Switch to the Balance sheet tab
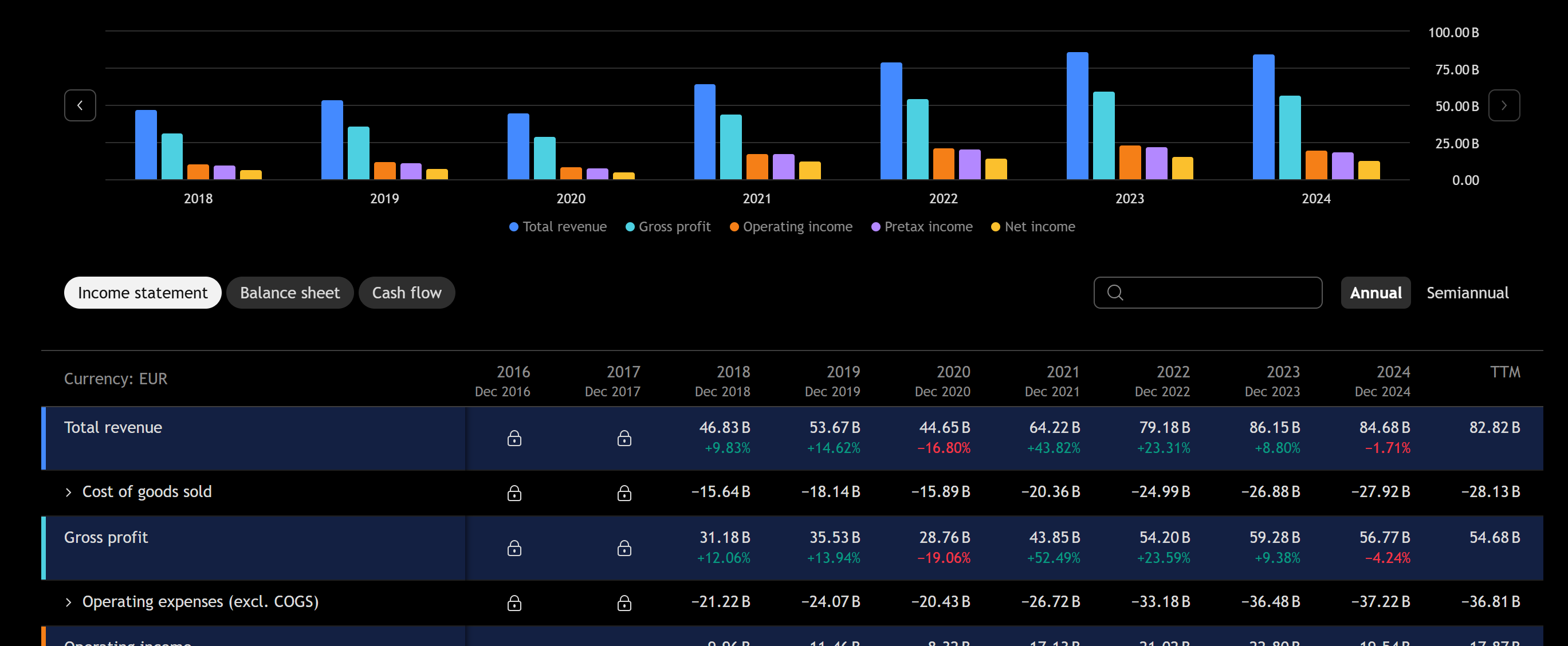 point(290,293)
